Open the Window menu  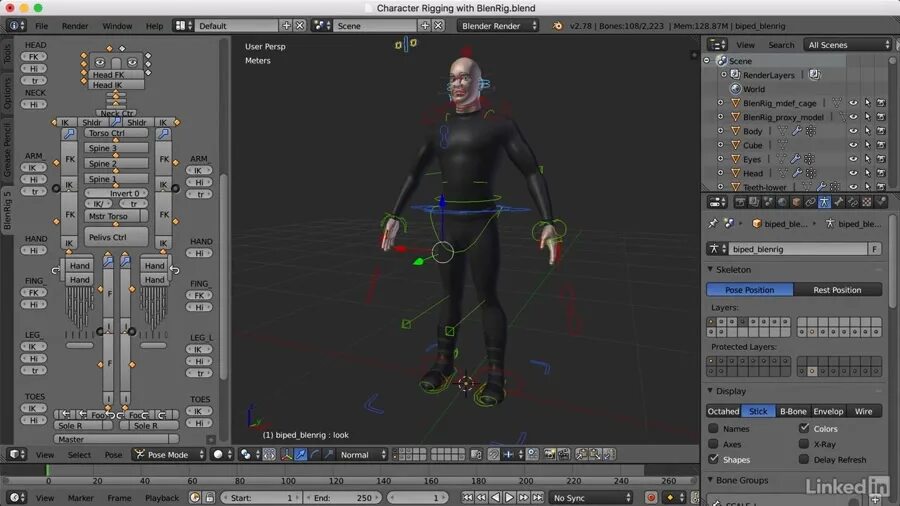tap(117, 26)
